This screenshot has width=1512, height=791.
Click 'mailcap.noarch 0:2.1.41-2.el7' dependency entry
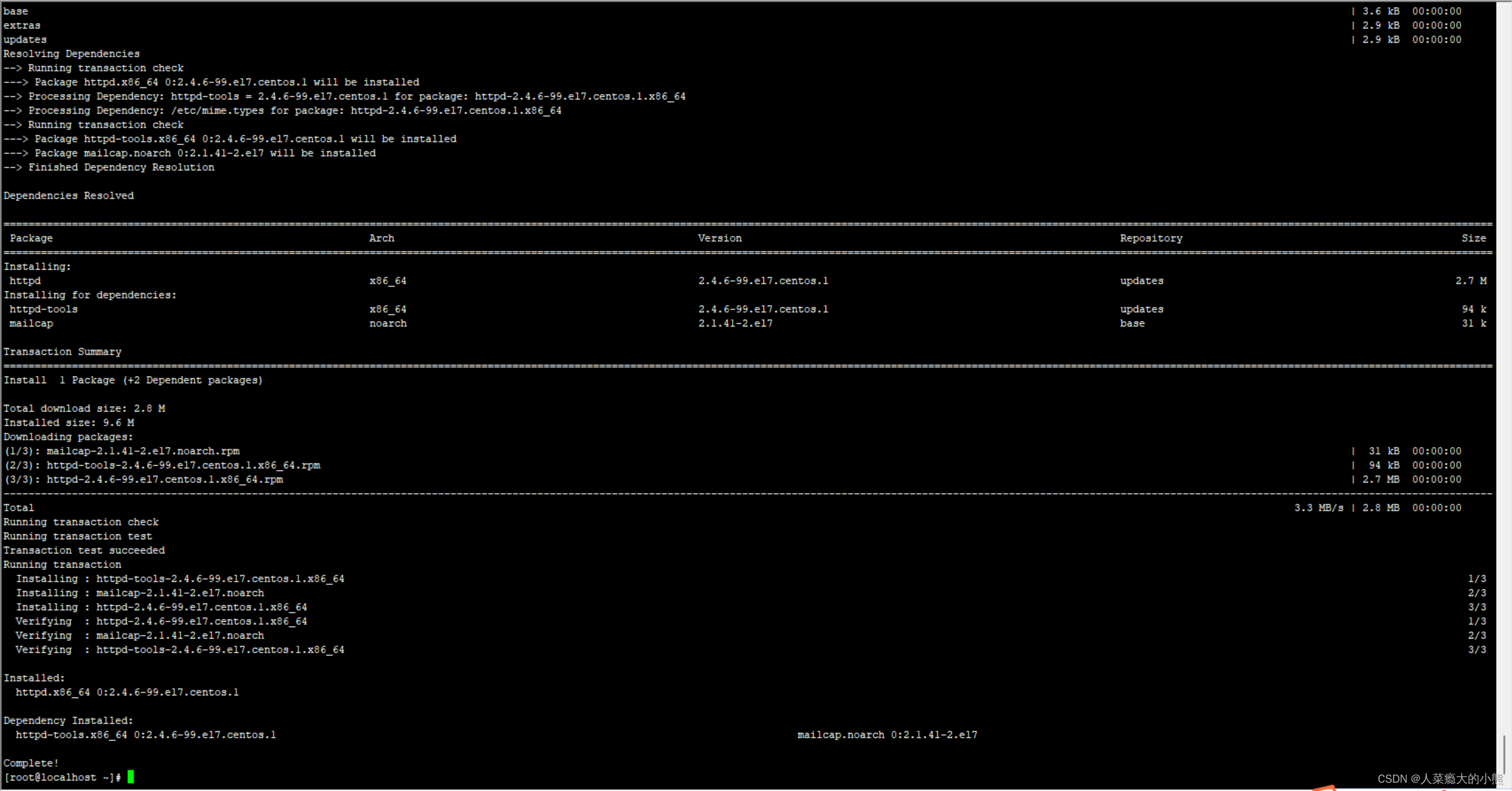(887, 735)
